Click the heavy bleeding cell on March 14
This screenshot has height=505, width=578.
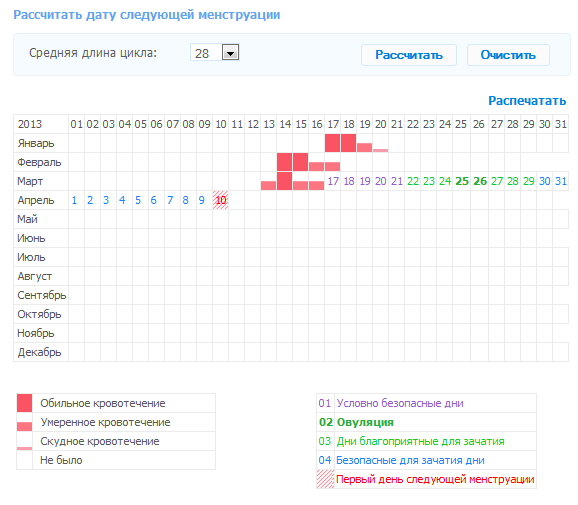[285, 181]
